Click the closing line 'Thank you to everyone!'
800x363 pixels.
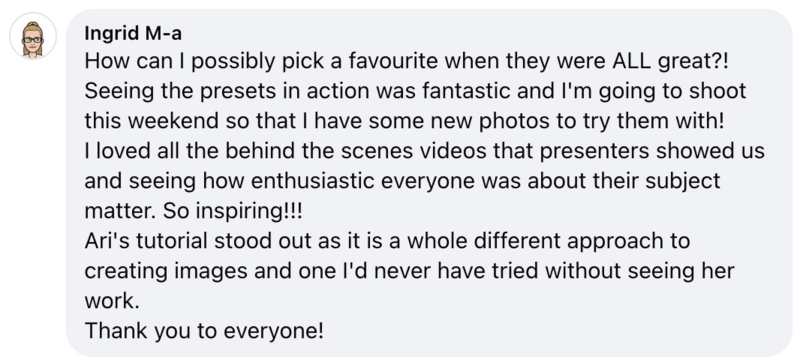coord(204,331)
